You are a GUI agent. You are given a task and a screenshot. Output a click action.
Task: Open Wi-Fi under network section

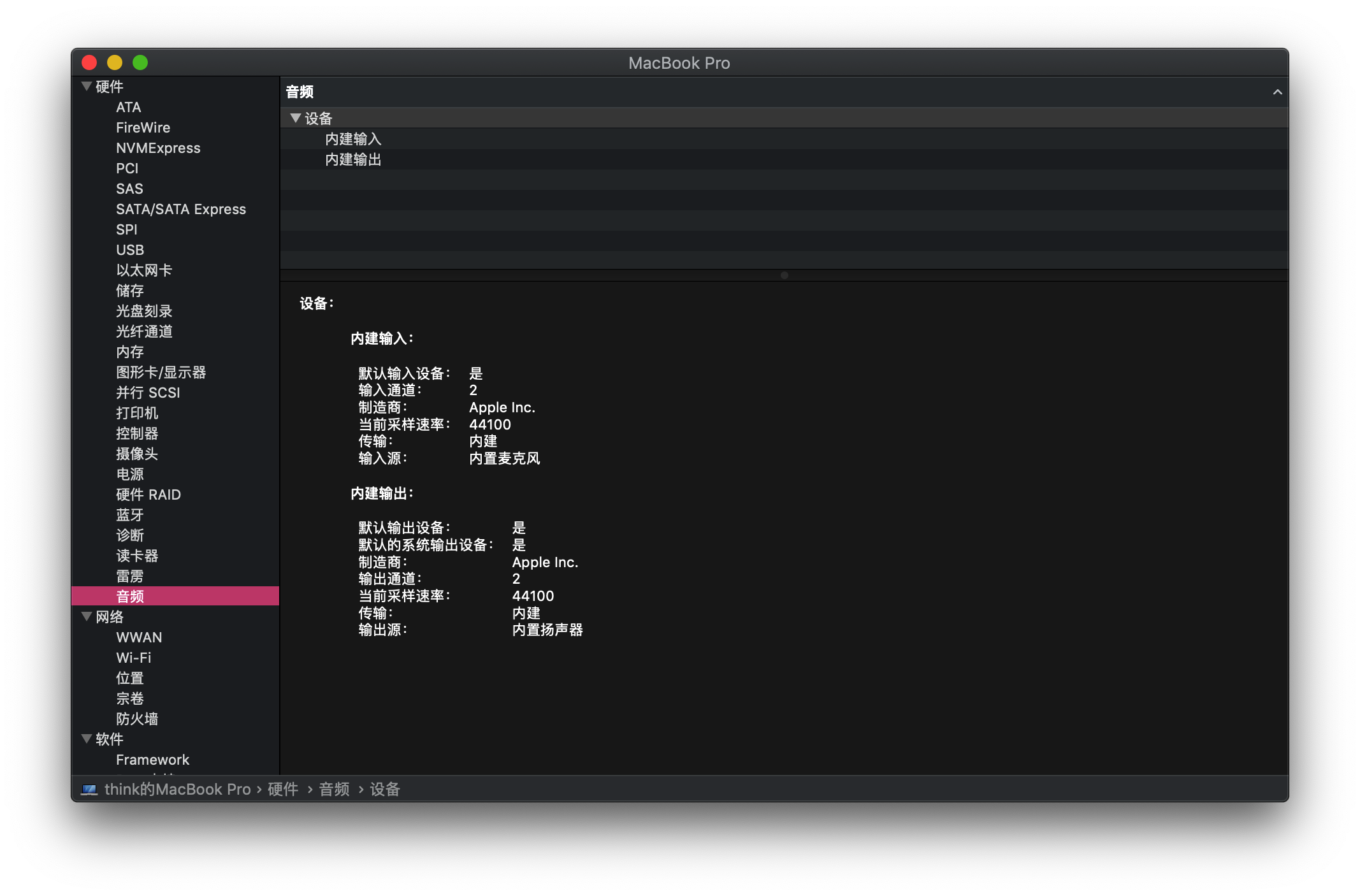point(134,658)
